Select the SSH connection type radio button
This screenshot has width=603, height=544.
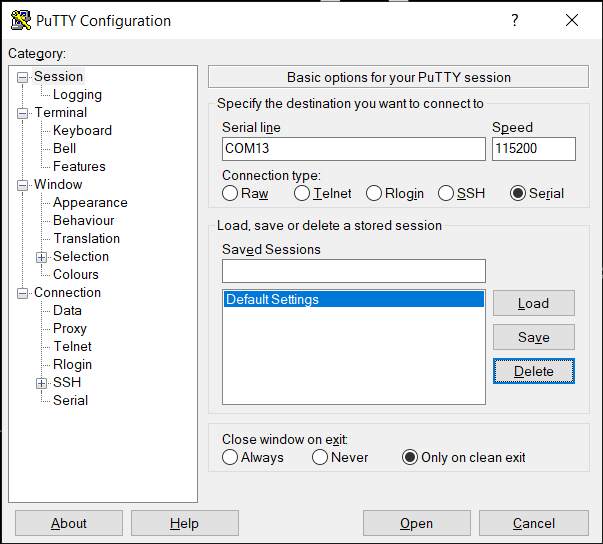point(446,193)
